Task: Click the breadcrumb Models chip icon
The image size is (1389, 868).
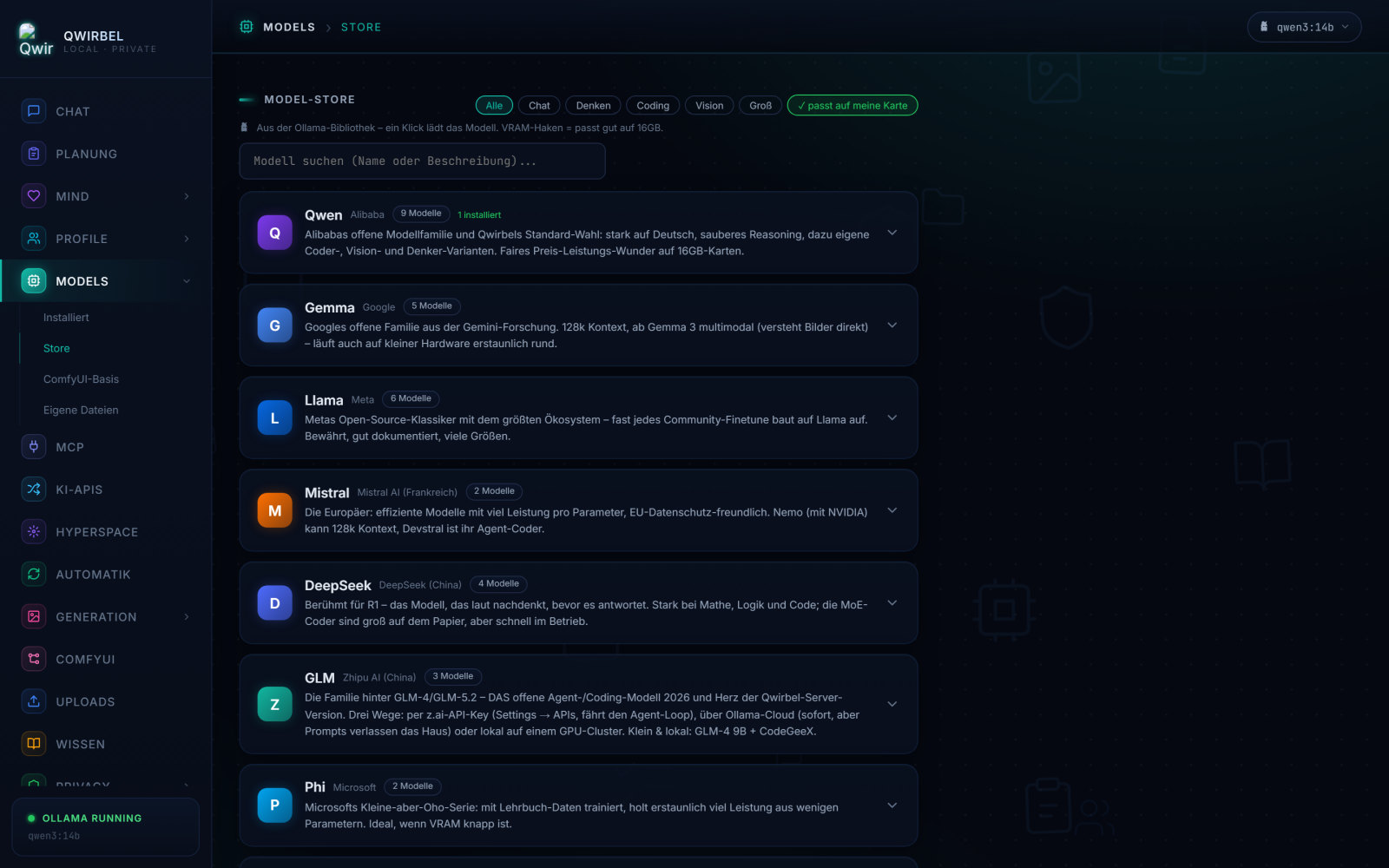Action: click(x=247, y=27)
